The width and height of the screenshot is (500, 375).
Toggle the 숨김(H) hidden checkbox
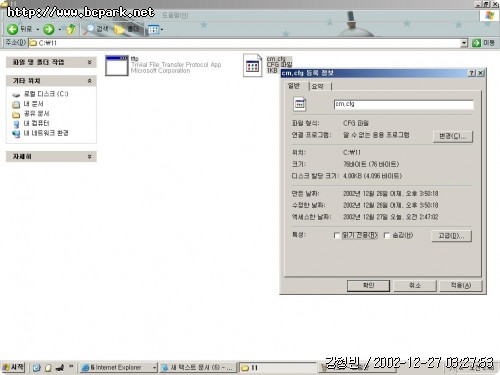tap(386, 236)
